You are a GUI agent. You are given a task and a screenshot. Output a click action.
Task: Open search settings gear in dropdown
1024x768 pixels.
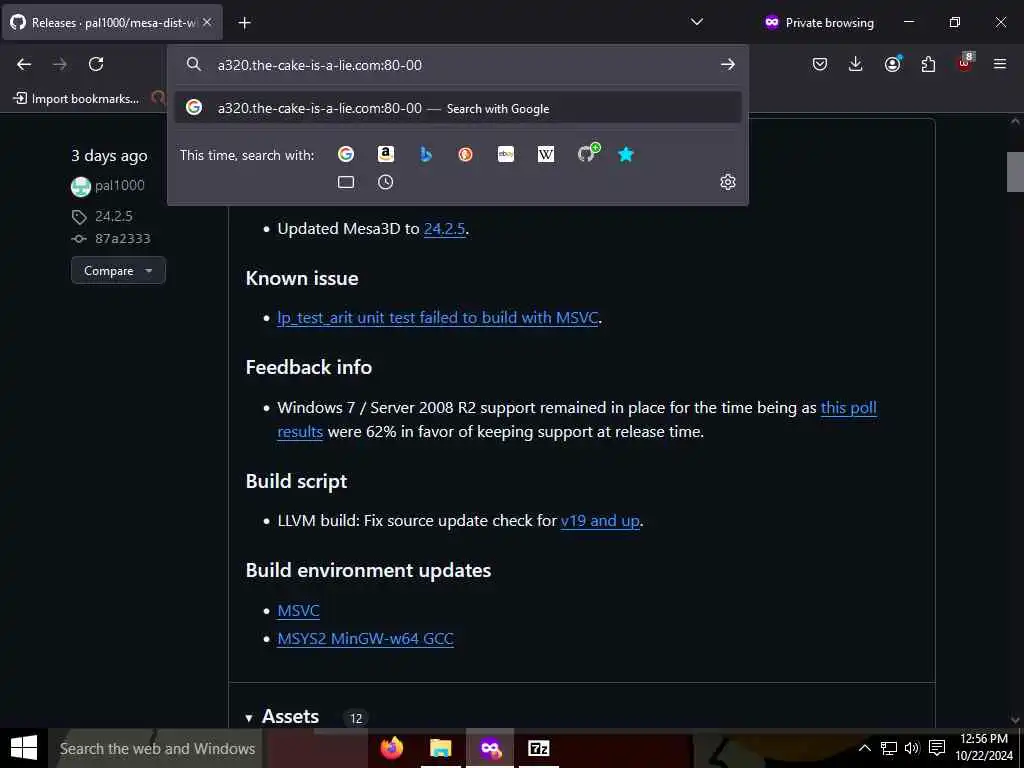coord(728,182)
